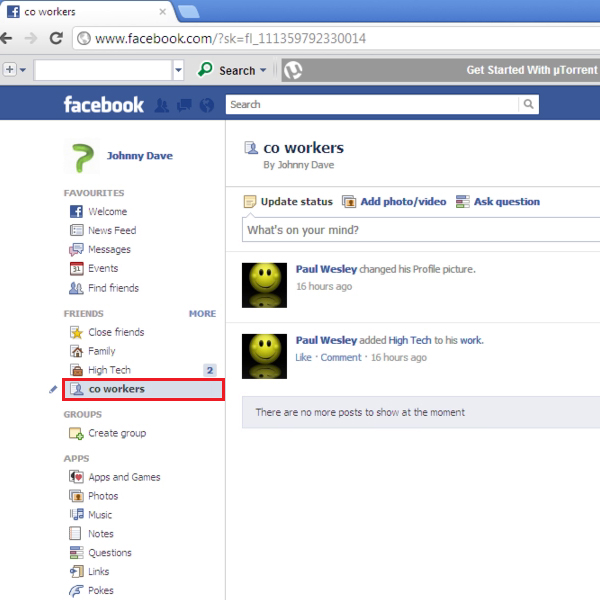The image size is (600, 600).
Task: Click pencil edit icon beside co workers
Action: coord(53,389)
